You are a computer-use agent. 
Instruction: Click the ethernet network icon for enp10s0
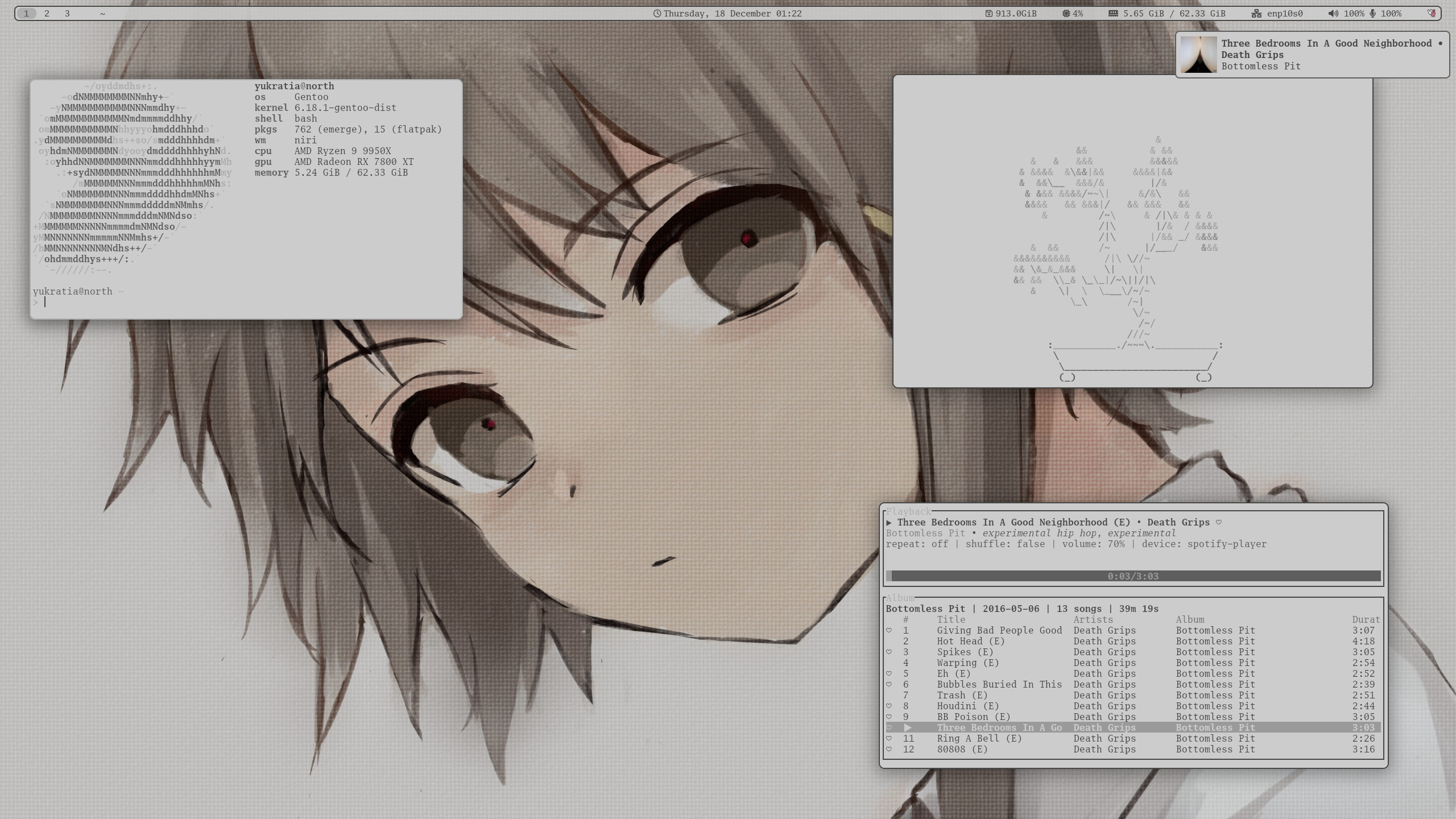click(x=1256, y=14)
